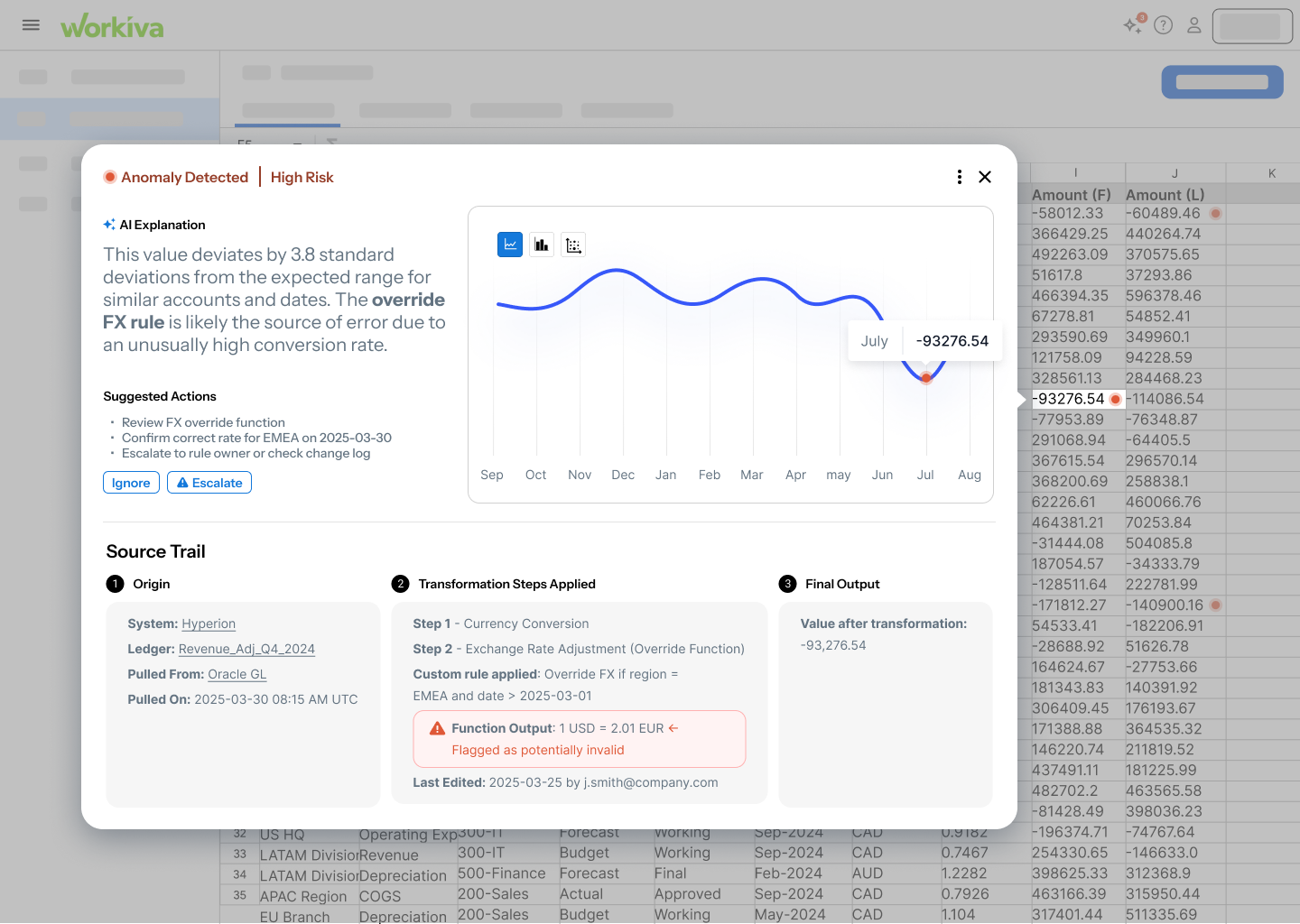
Task: Open the user account icon
Action: pyautogui.click(x=1193, y=25)
